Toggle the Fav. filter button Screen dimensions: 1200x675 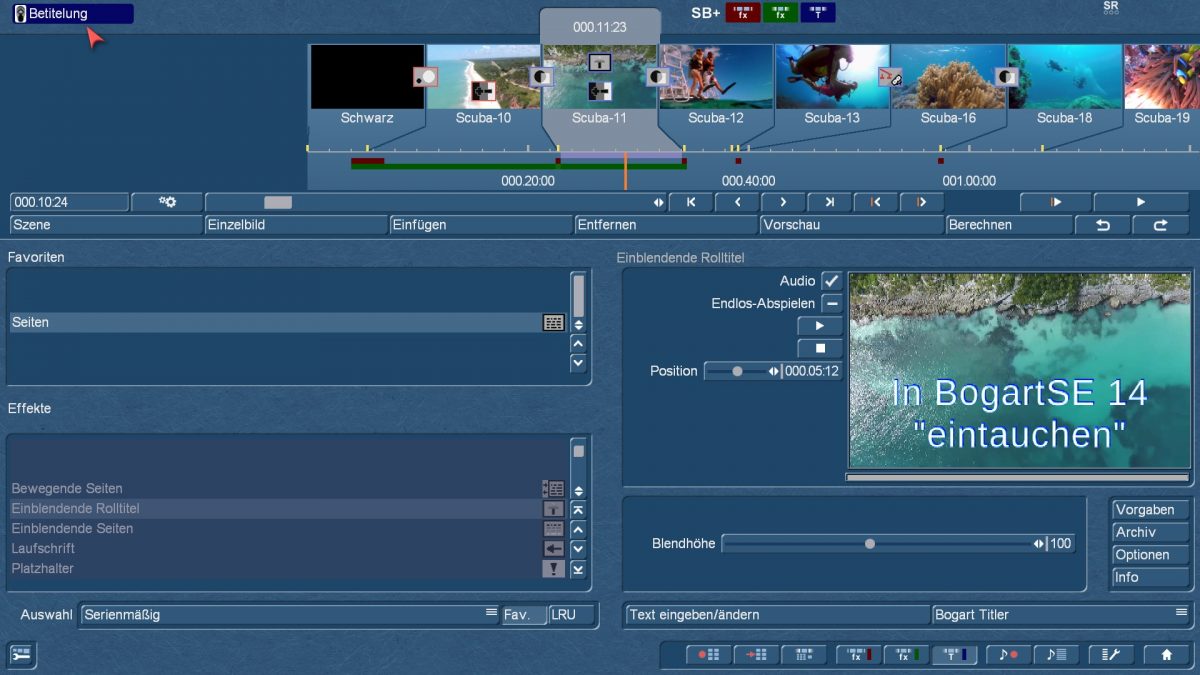523,615
